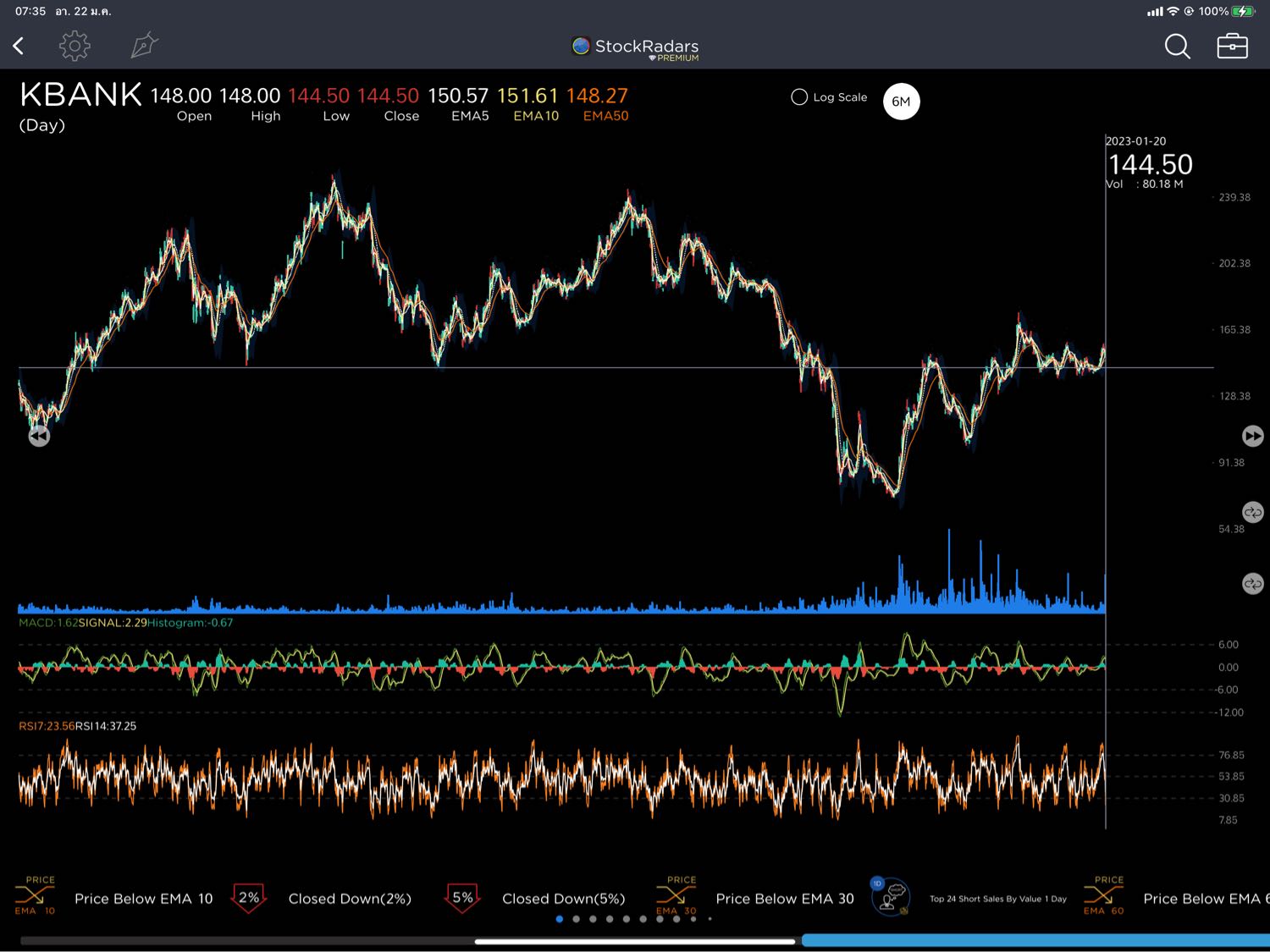Tap the 239.38 price axis label
The image size is (1270, 952).
coord(1234,197)
